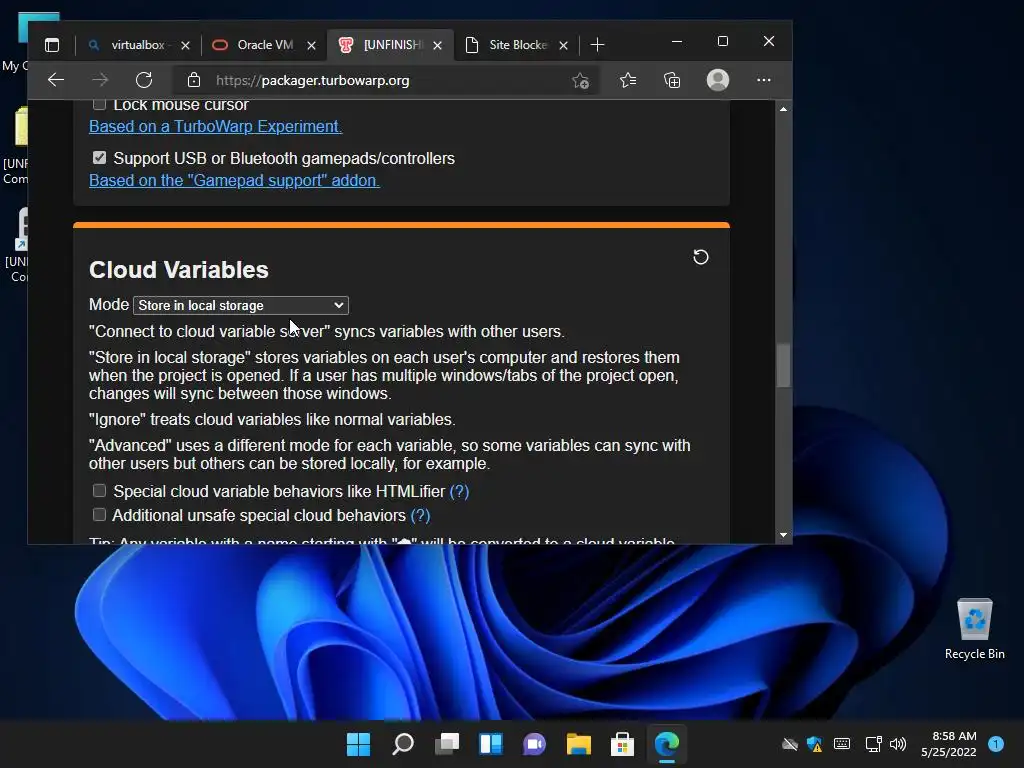The height and width of the screenshot is (768, 1024).
Task: View site information lock icon
Action: (194, 80)
